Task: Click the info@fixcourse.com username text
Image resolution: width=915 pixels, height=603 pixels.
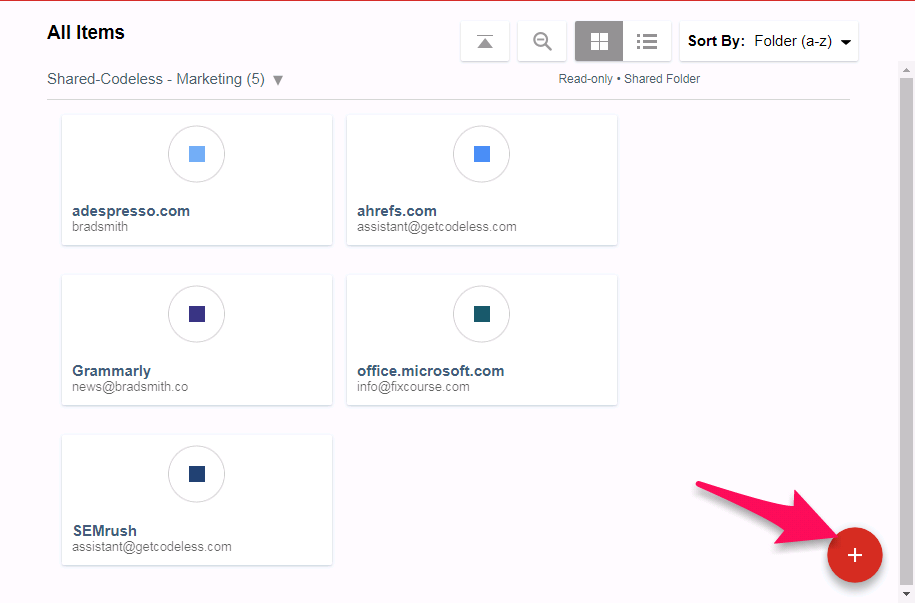Action: pos(413,386)
